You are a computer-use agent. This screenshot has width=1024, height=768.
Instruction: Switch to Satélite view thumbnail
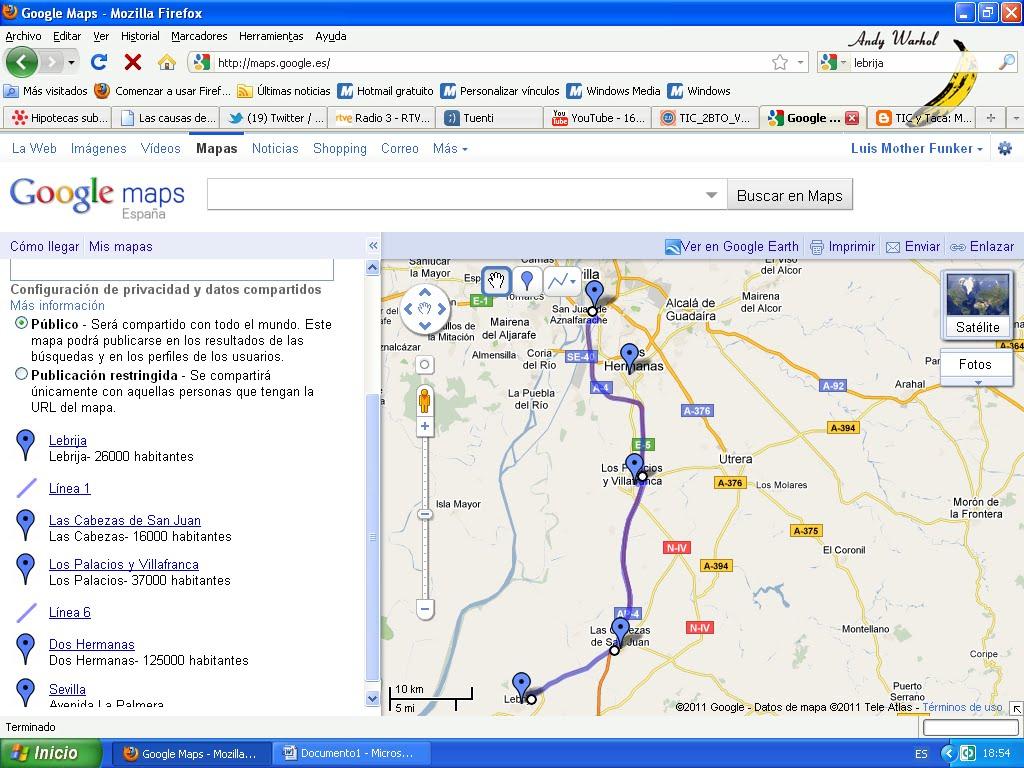click(978, 304)
